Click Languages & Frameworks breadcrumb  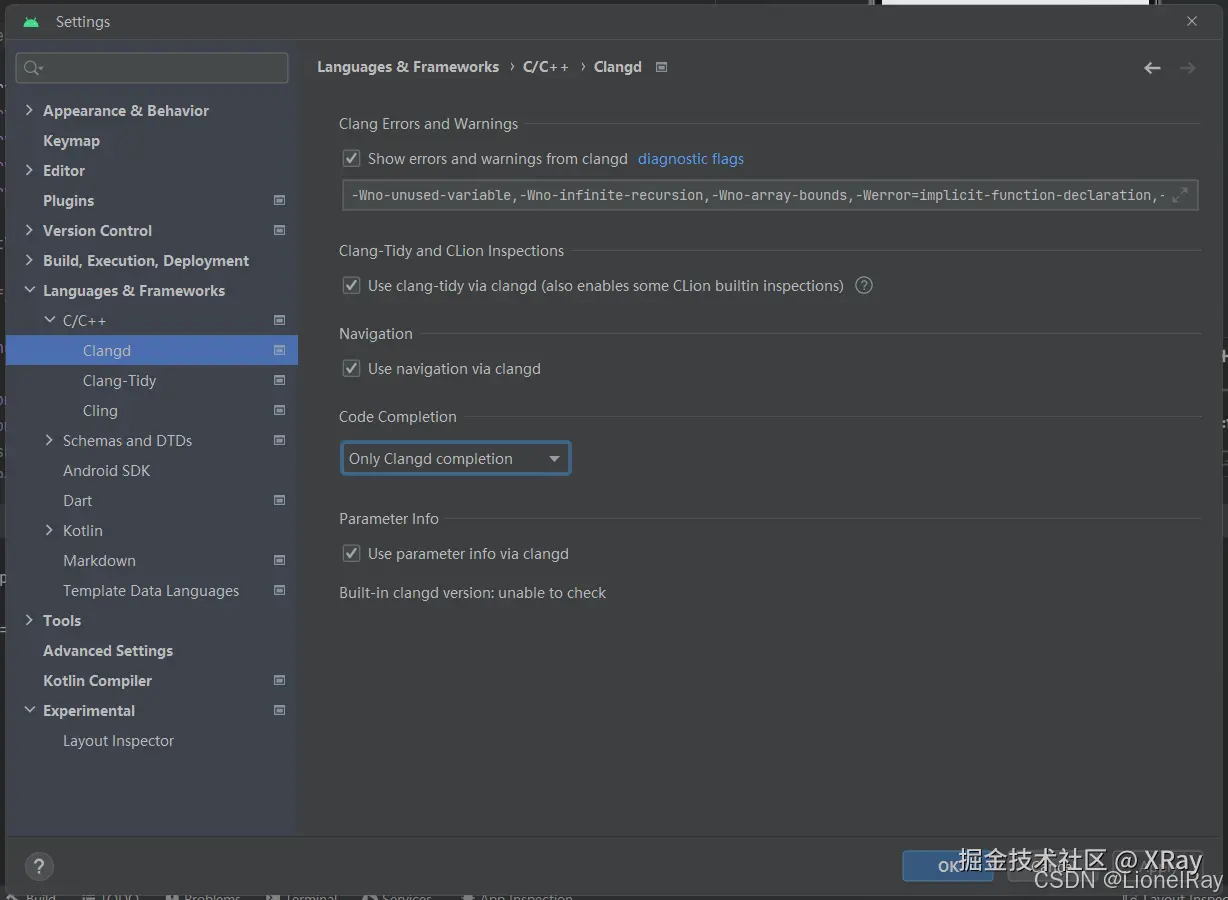(x=408, y=67)
